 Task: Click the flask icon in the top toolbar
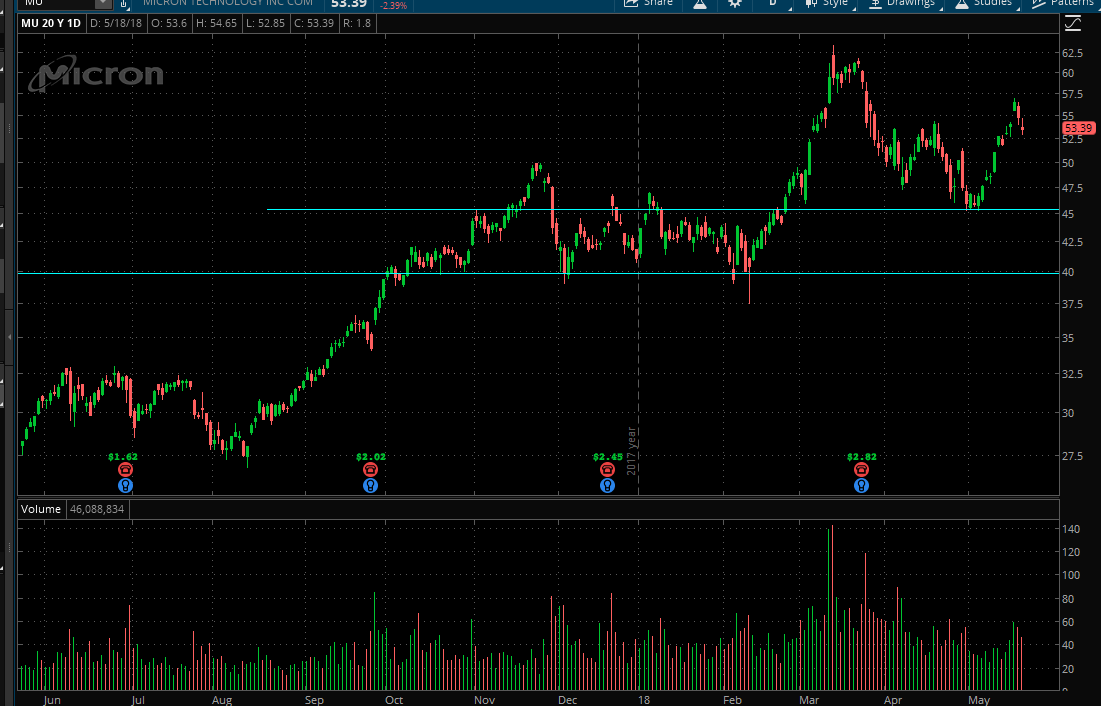pyautogui.click(x=700, y=4)
